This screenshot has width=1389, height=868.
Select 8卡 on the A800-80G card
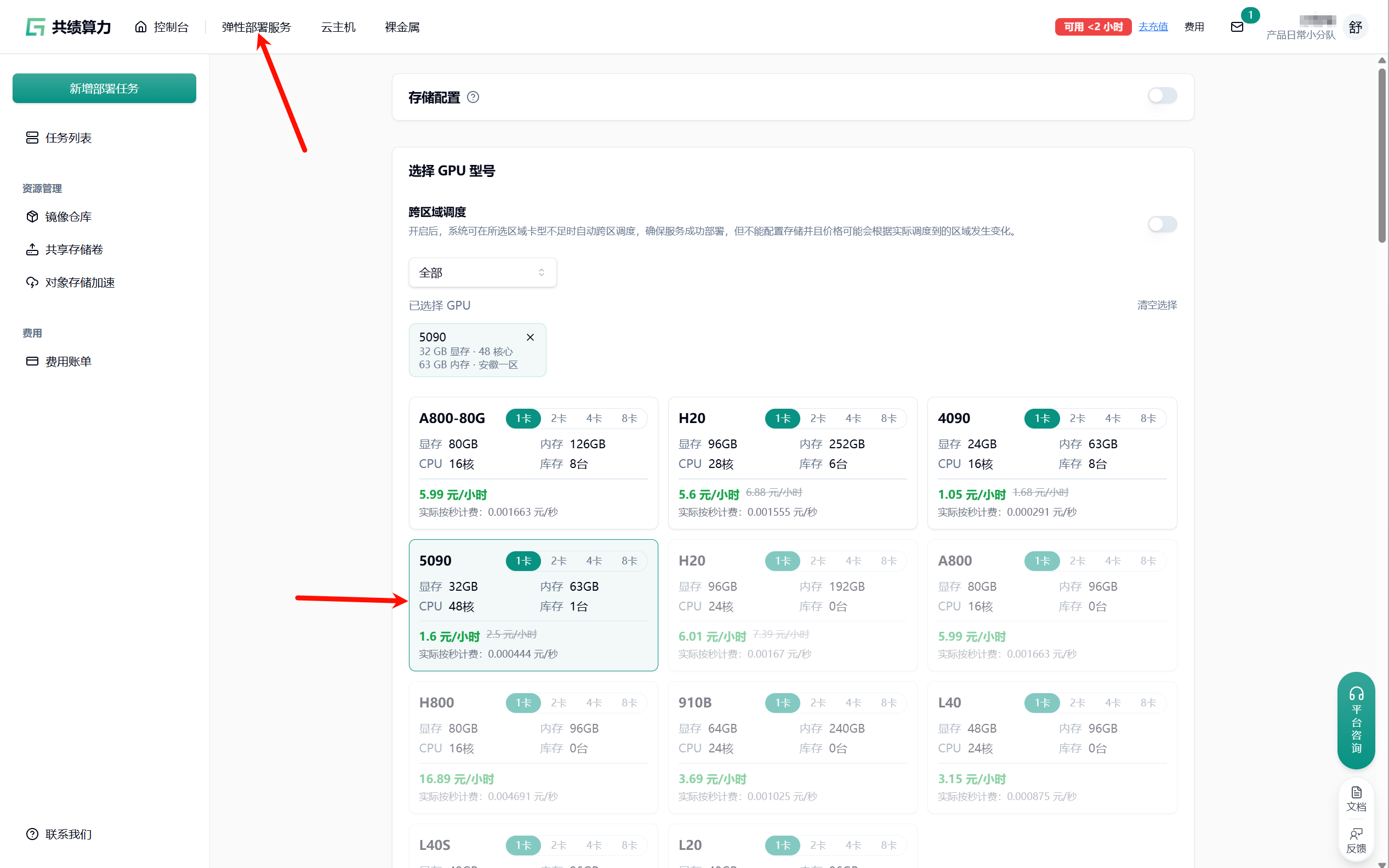[629, 419]
